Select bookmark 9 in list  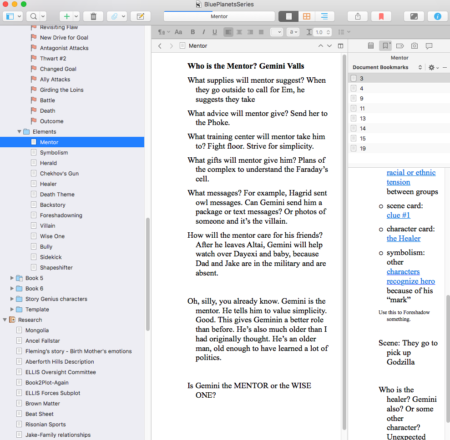tap(399, 98)
